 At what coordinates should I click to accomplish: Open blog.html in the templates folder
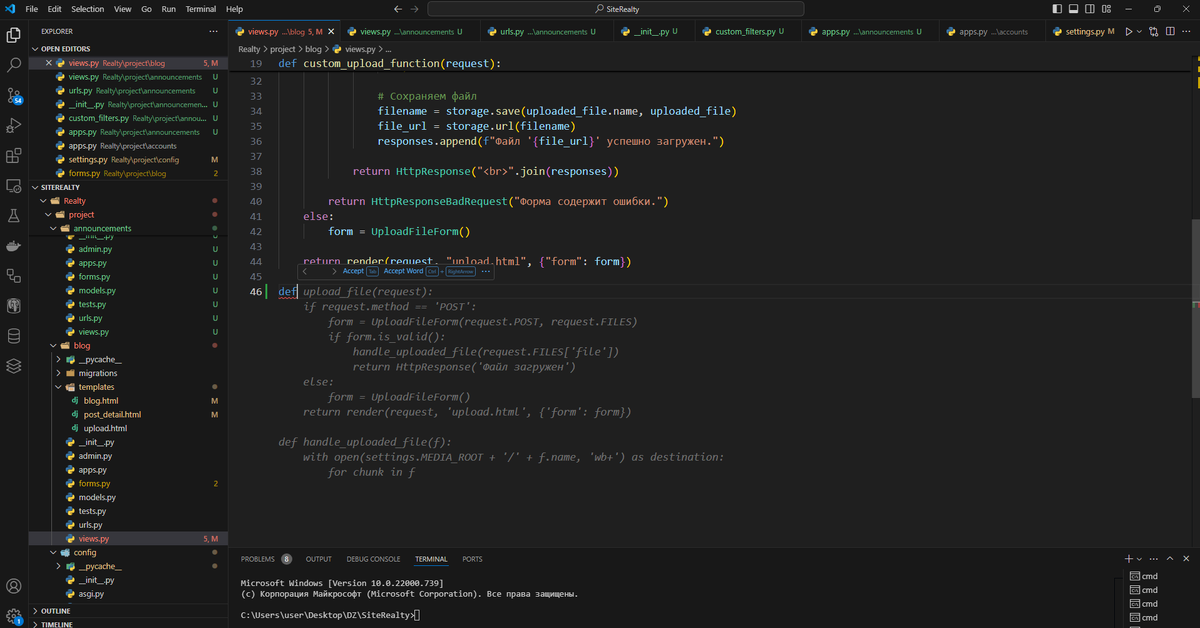coord(101,401)
